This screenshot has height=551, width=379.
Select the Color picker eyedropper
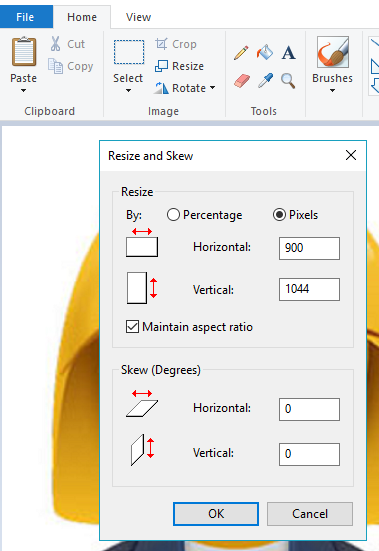265,80
